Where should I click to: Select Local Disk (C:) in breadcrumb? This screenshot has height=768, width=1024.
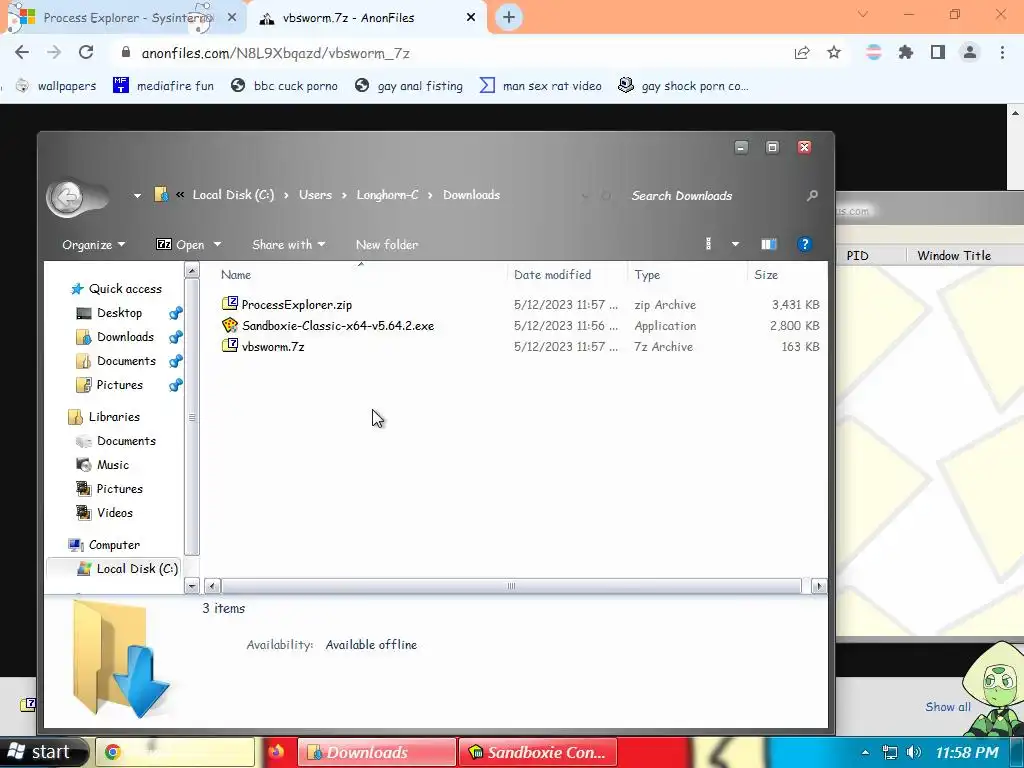pyautogui.click(x=233, y=195)
